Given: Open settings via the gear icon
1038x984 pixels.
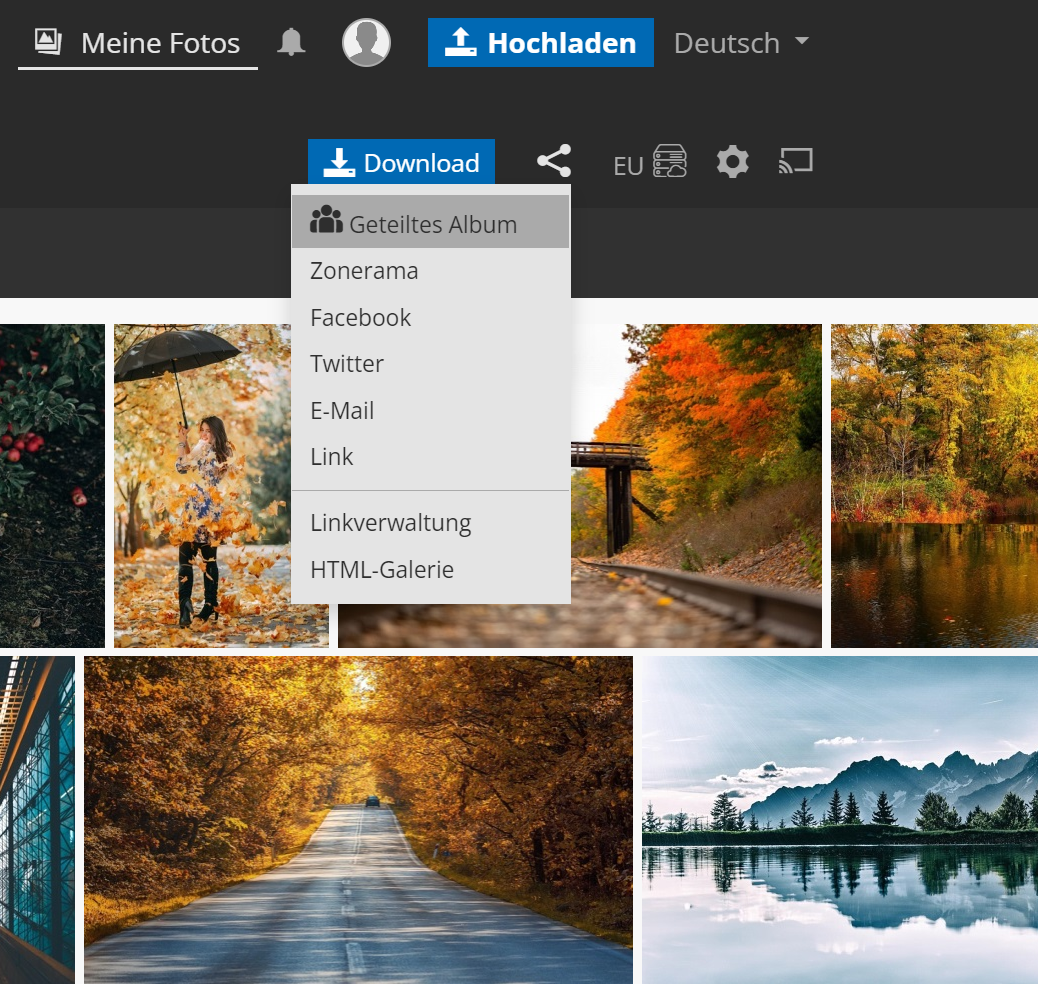Looking at the screenshot, I should click(732, 161).
